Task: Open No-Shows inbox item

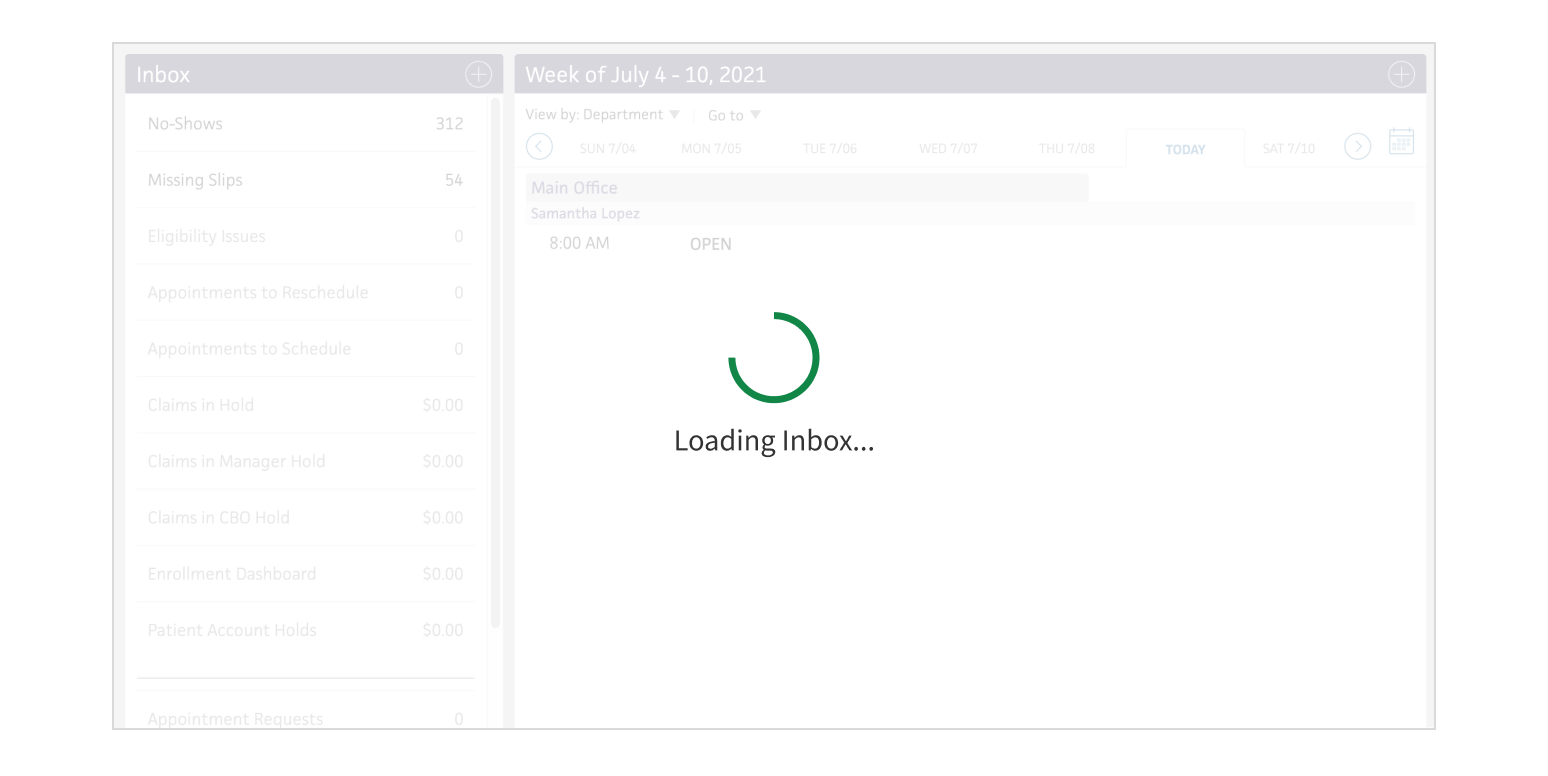Action: coord(306,124)
